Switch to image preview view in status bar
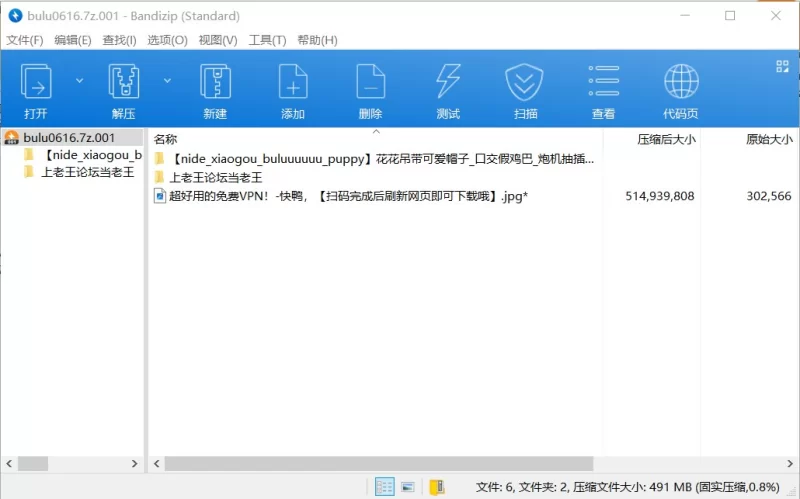 pyautogui.click(x=408, y=487)
